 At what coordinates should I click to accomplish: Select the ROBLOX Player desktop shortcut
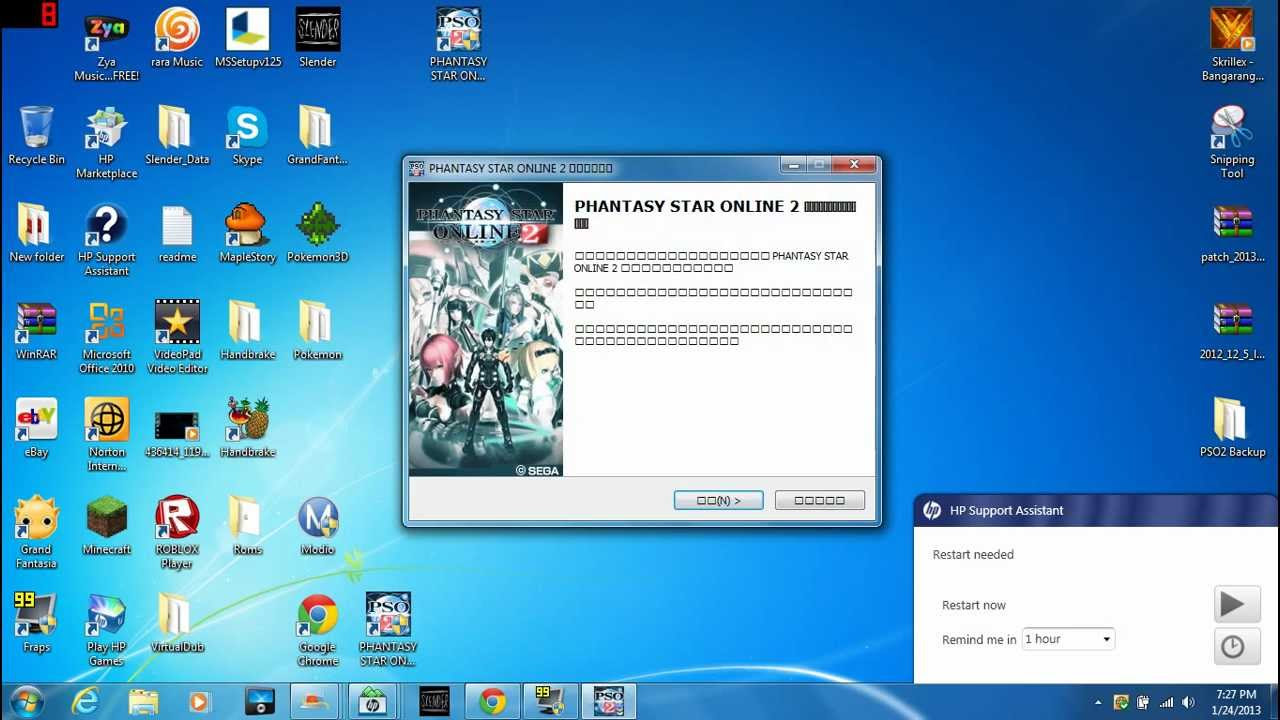click(x=177, y=533)
